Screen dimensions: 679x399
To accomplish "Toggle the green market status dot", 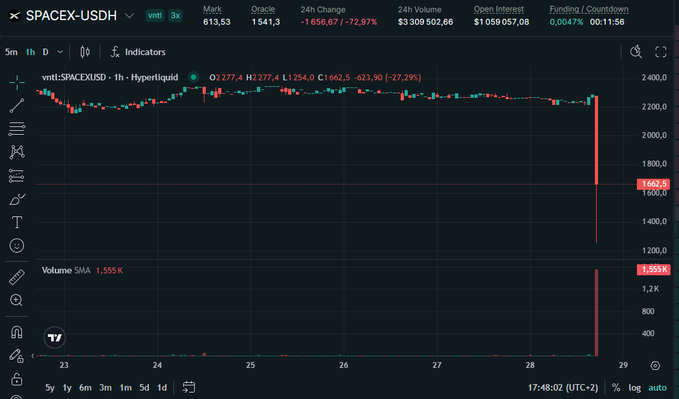I will [x=193, y=78].
